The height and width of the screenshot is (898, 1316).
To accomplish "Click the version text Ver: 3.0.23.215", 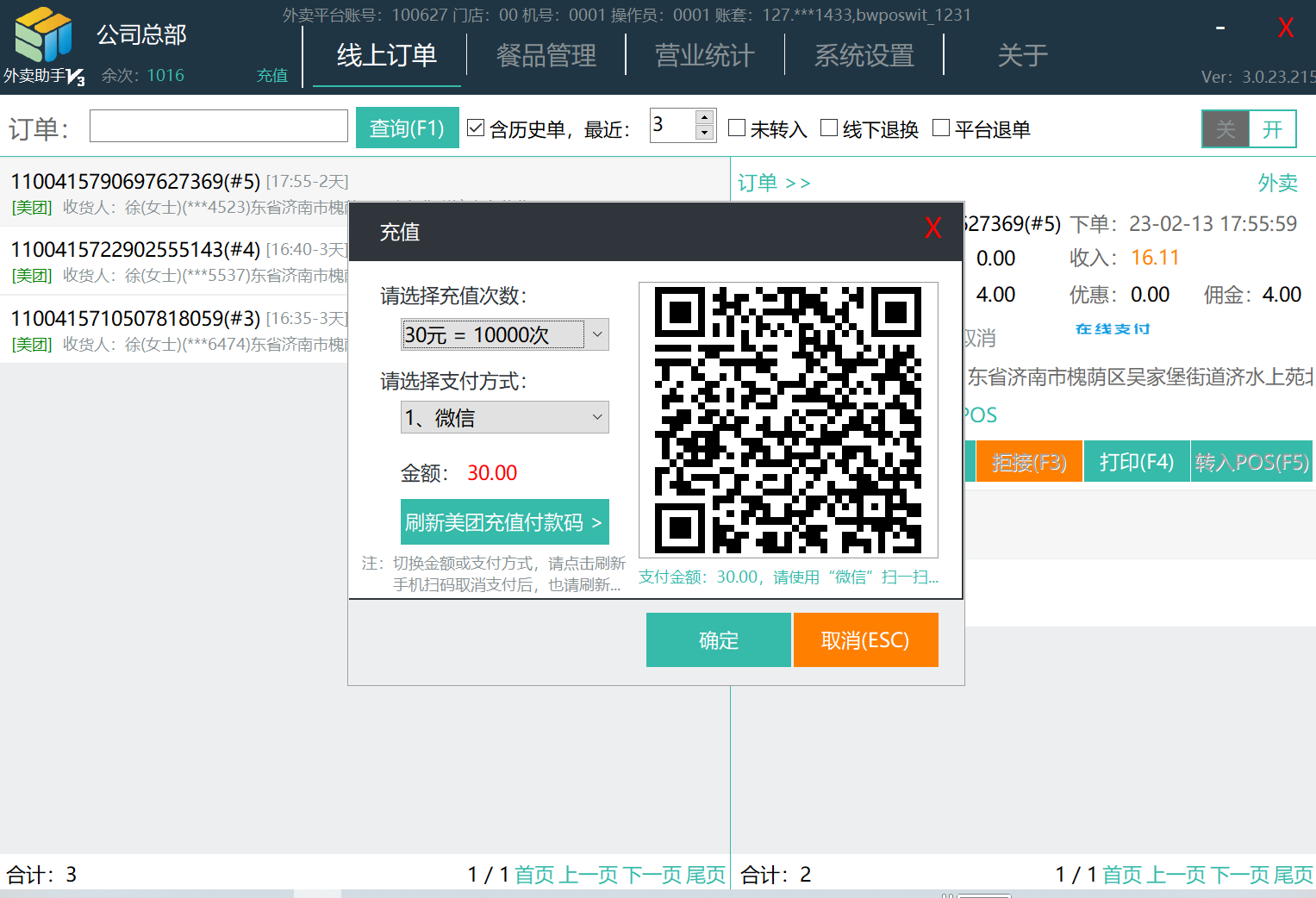I will point(1258,77).
